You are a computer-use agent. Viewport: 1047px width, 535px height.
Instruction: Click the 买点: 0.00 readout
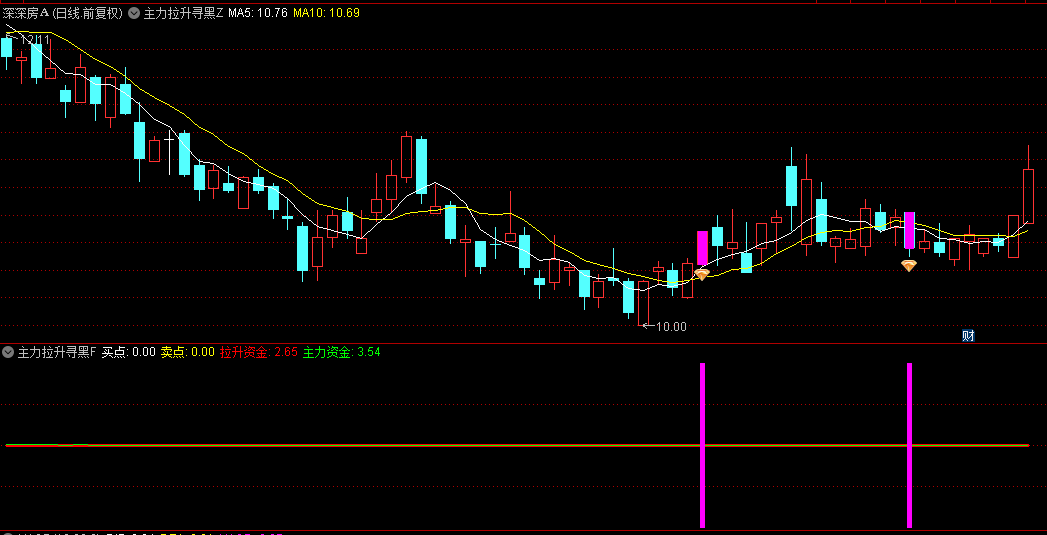(128, 351)
